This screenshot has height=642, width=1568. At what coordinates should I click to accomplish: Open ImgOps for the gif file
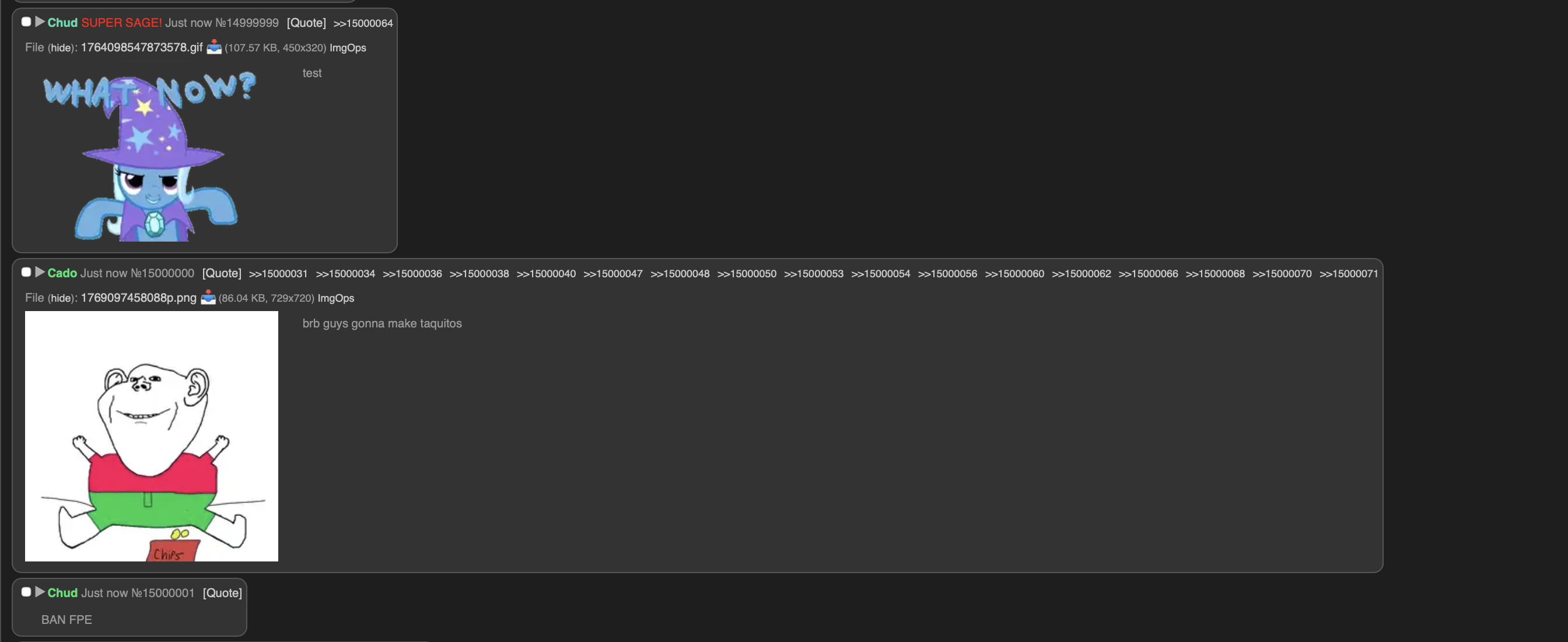click(x=348, y=47)
